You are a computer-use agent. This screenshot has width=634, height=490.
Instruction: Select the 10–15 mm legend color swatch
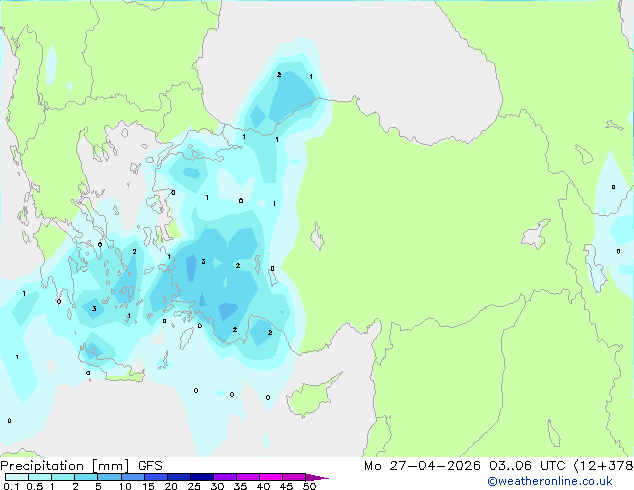pos(132,477)
